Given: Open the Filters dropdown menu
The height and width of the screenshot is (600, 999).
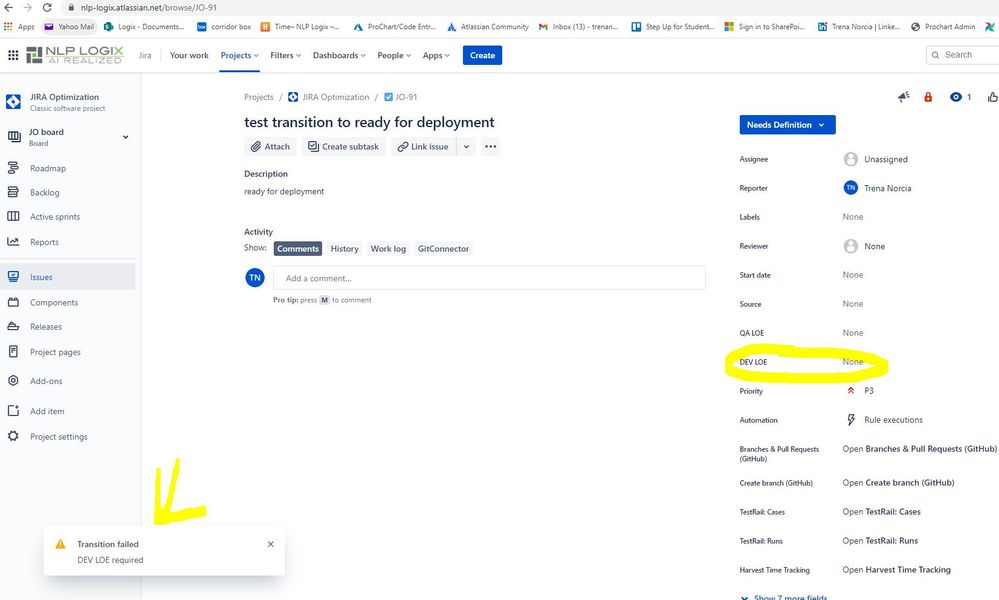Looking at the screenshot, I should point(285,55).
